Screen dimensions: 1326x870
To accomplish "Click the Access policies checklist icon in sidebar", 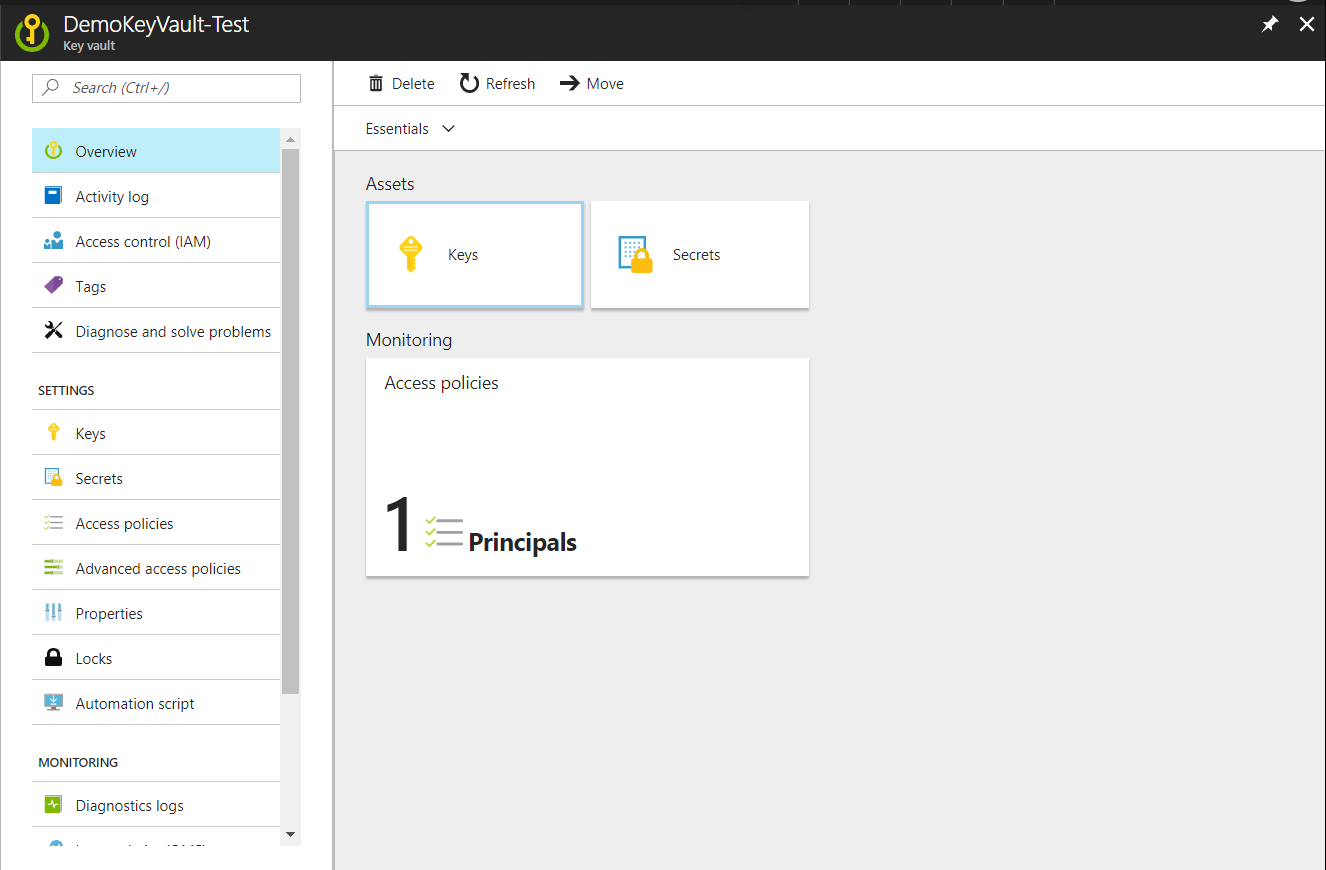I will [54, 523].
